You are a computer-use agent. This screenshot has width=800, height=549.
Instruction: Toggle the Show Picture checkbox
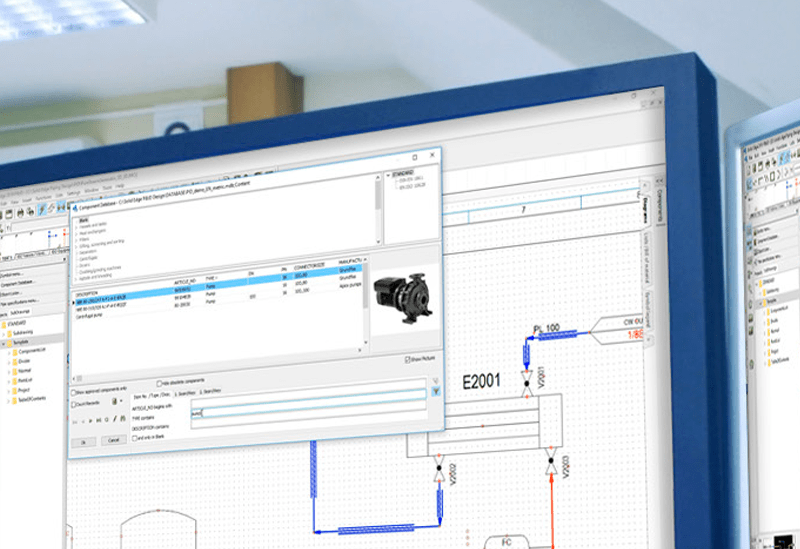pyautogui.click(x=408, y=360)
